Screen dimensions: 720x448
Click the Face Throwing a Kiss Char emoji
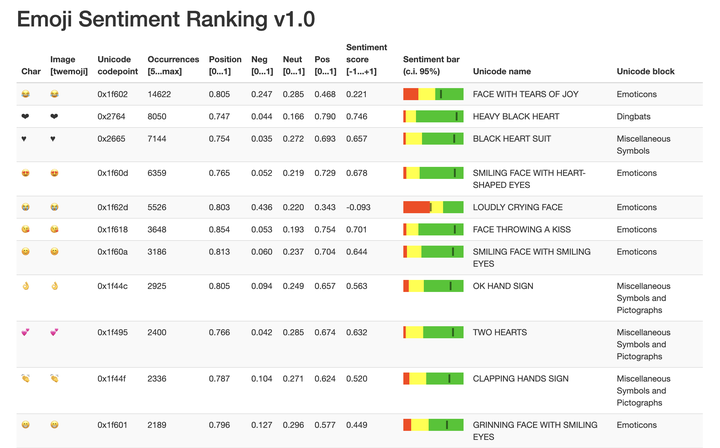[x=26, y=229]
